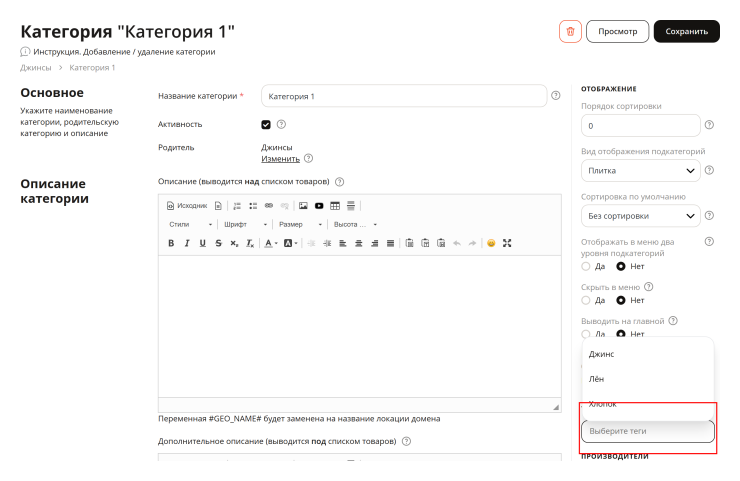
Task: Select Да for Скрыть в меню
Action: click(586, 300)
